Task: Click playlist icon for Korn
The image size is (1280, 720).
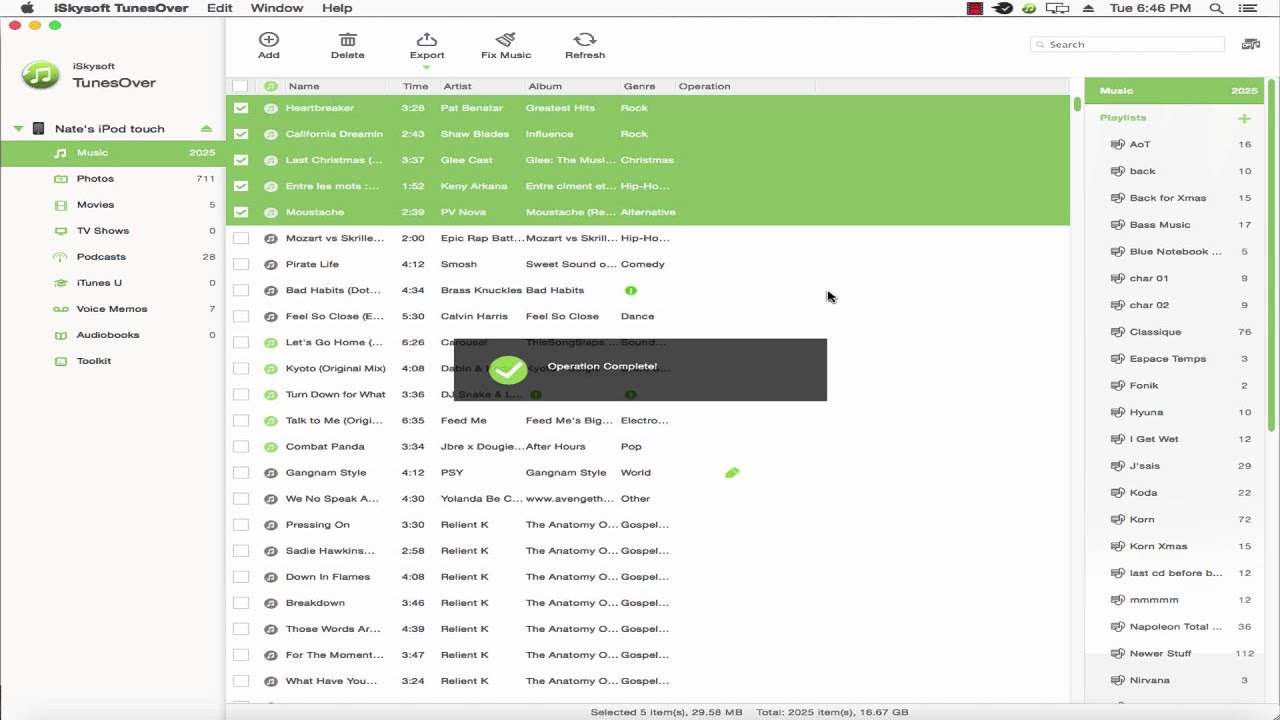Action: (1118, 519)
